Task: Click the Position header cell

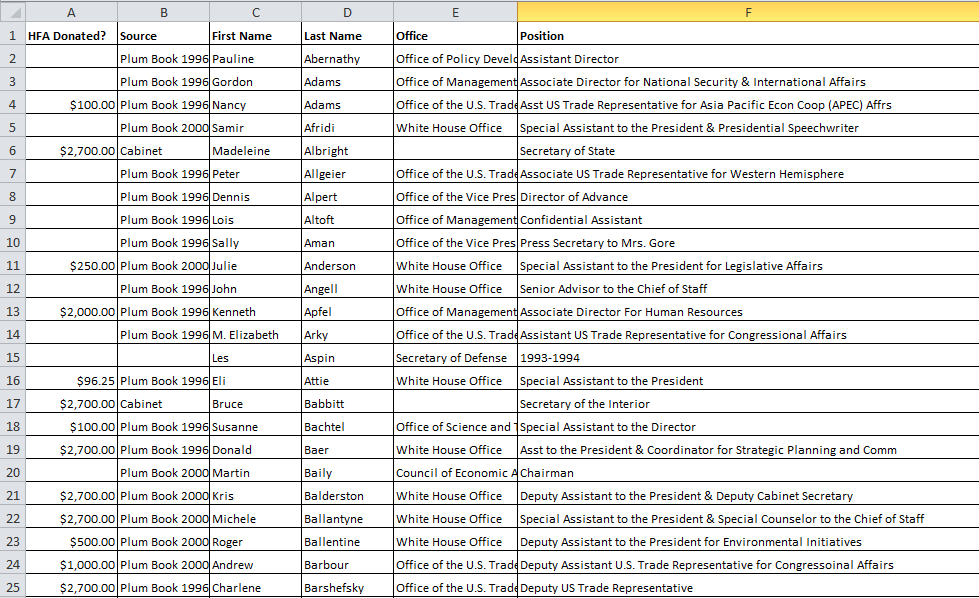Action: click(748, 36)
